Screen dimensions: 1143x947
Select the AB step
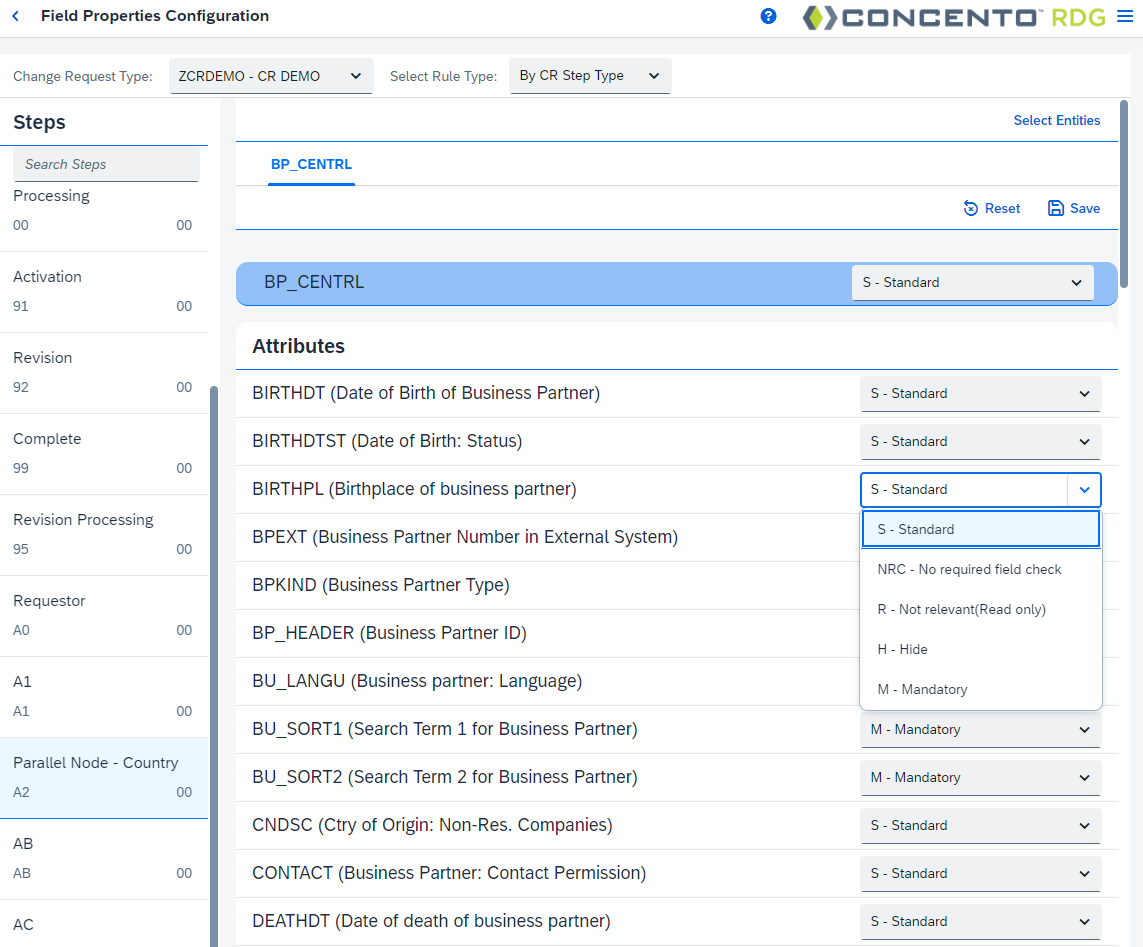[104, 859]
